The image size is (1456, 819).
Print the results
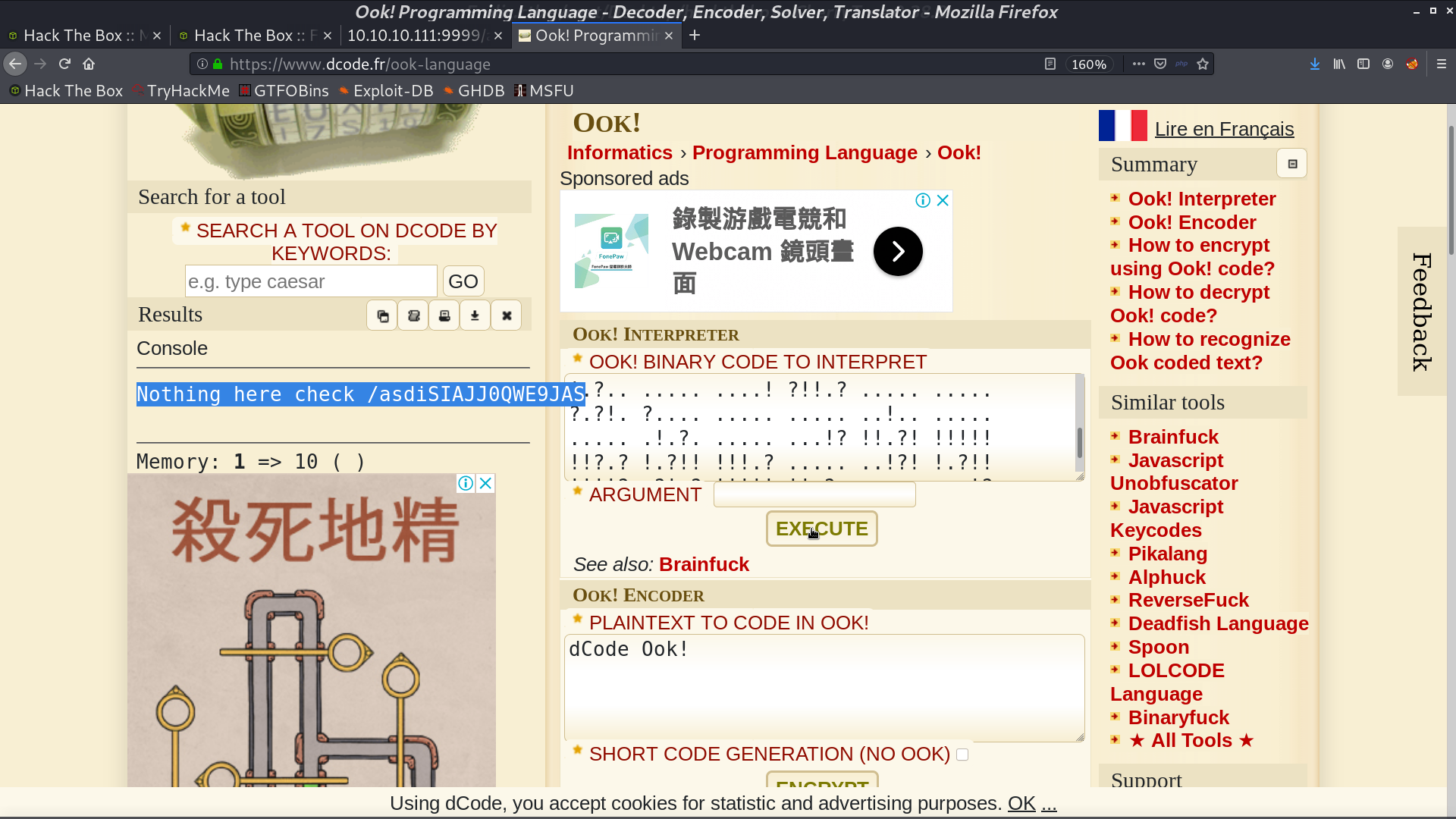coord(444,315)
